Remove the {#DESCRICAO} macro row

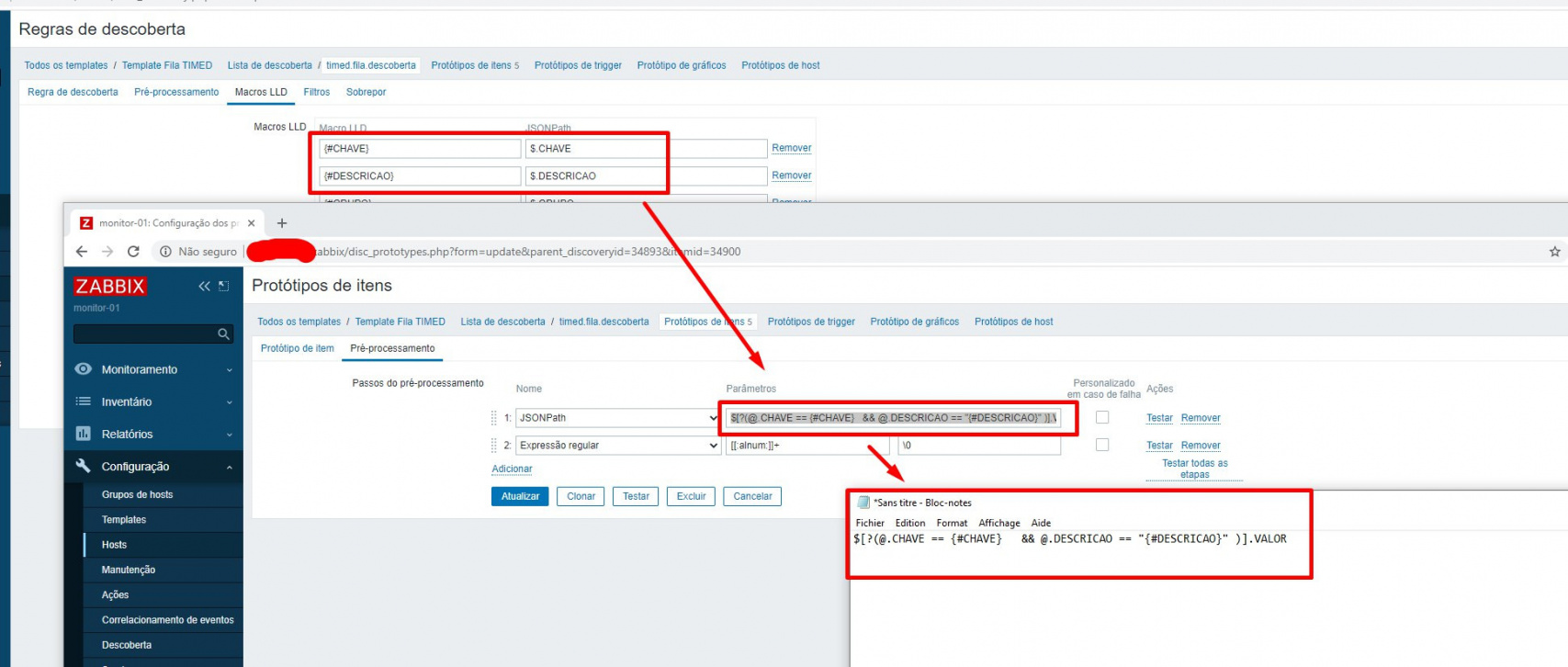(x=792, y=175)
